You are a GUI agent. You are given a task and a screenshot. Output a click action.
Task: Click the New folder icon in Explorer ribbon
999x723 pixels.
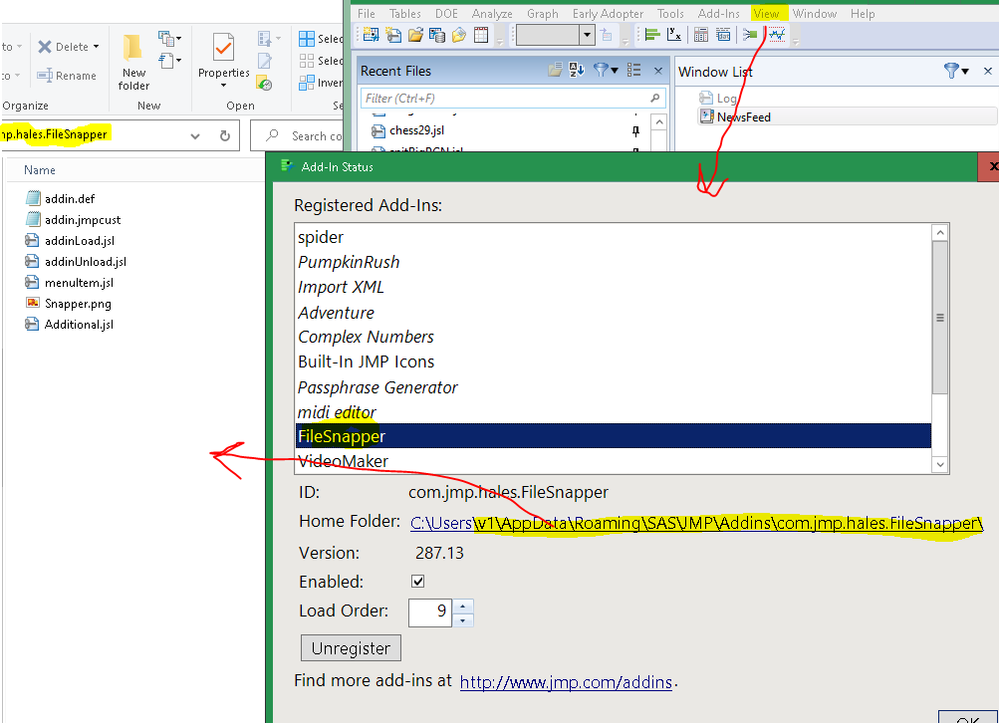(x=133, y=47)
